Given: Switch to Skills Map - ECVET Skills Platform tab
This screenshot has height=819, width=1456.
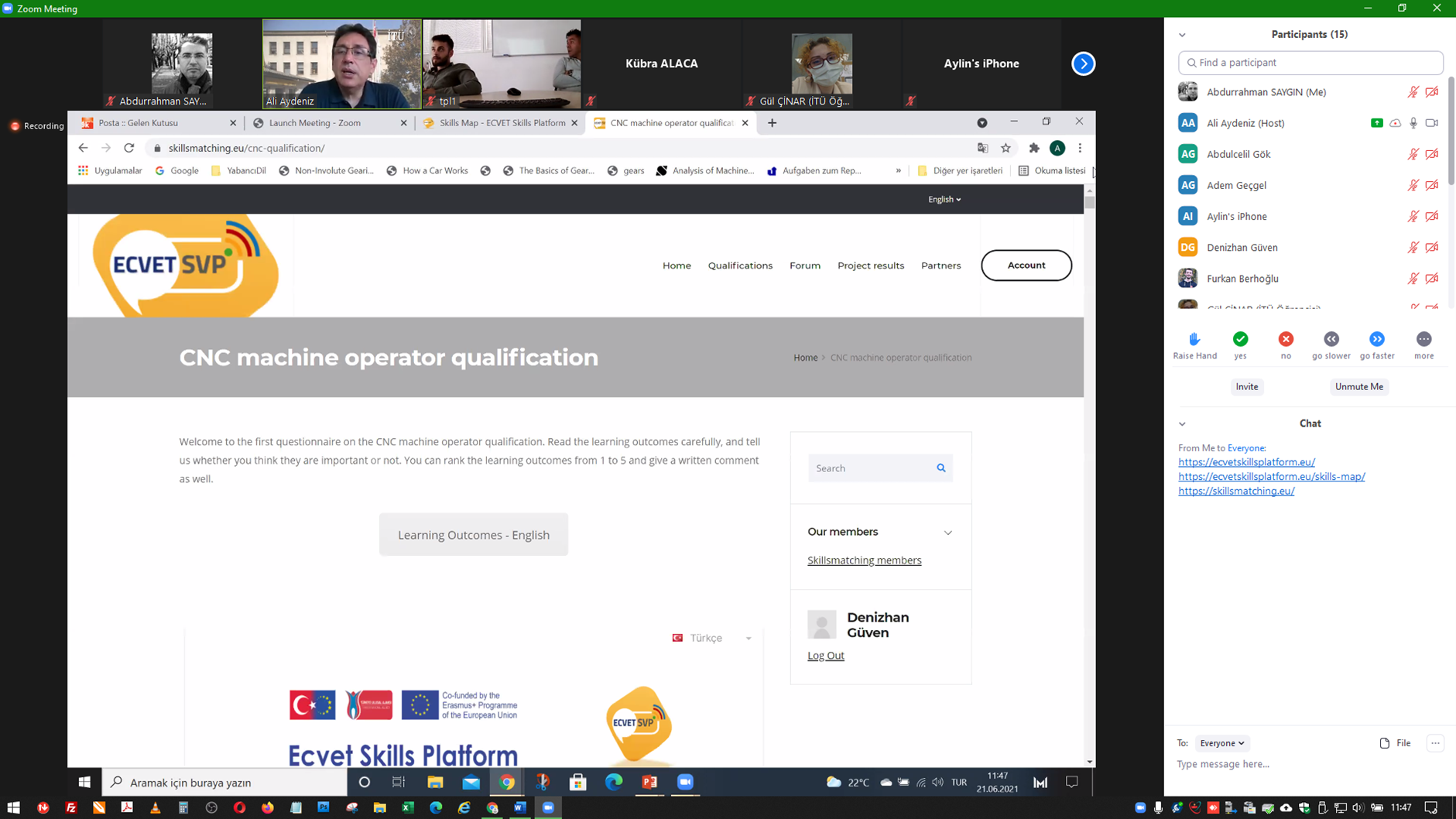Looking at the screenshot, I should (502, 123).
